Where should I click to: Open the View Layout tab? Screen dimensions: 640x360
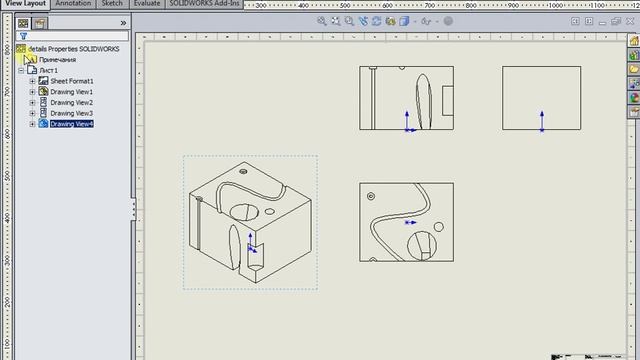click(25, 4)
